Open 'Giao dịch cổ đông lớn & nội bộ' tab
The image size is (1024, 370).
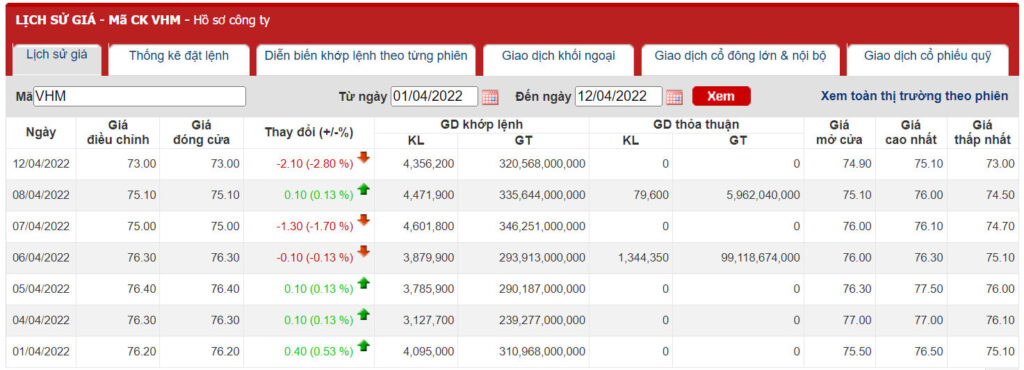coord(740,57)
